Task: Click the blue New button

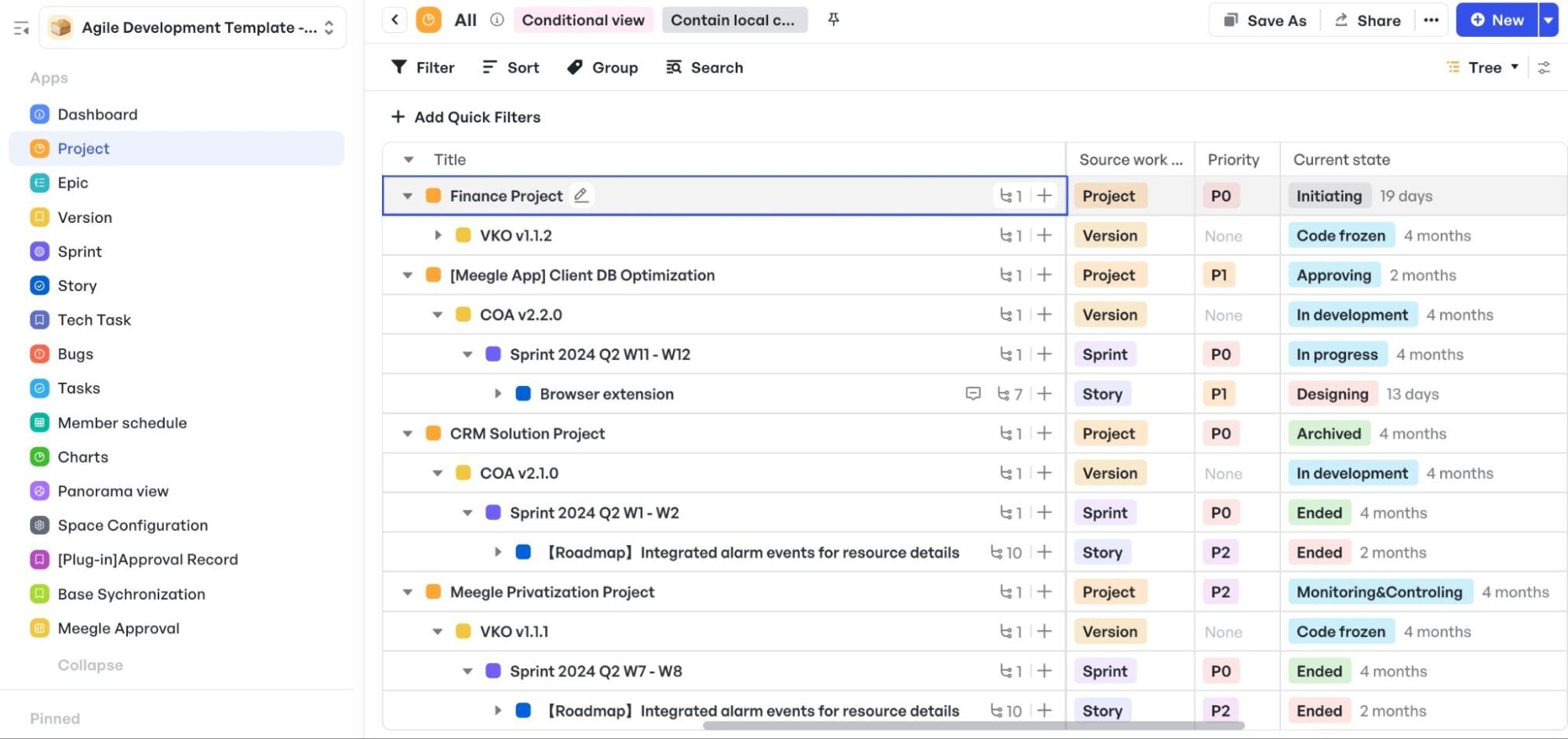Action: (1497, 20)
